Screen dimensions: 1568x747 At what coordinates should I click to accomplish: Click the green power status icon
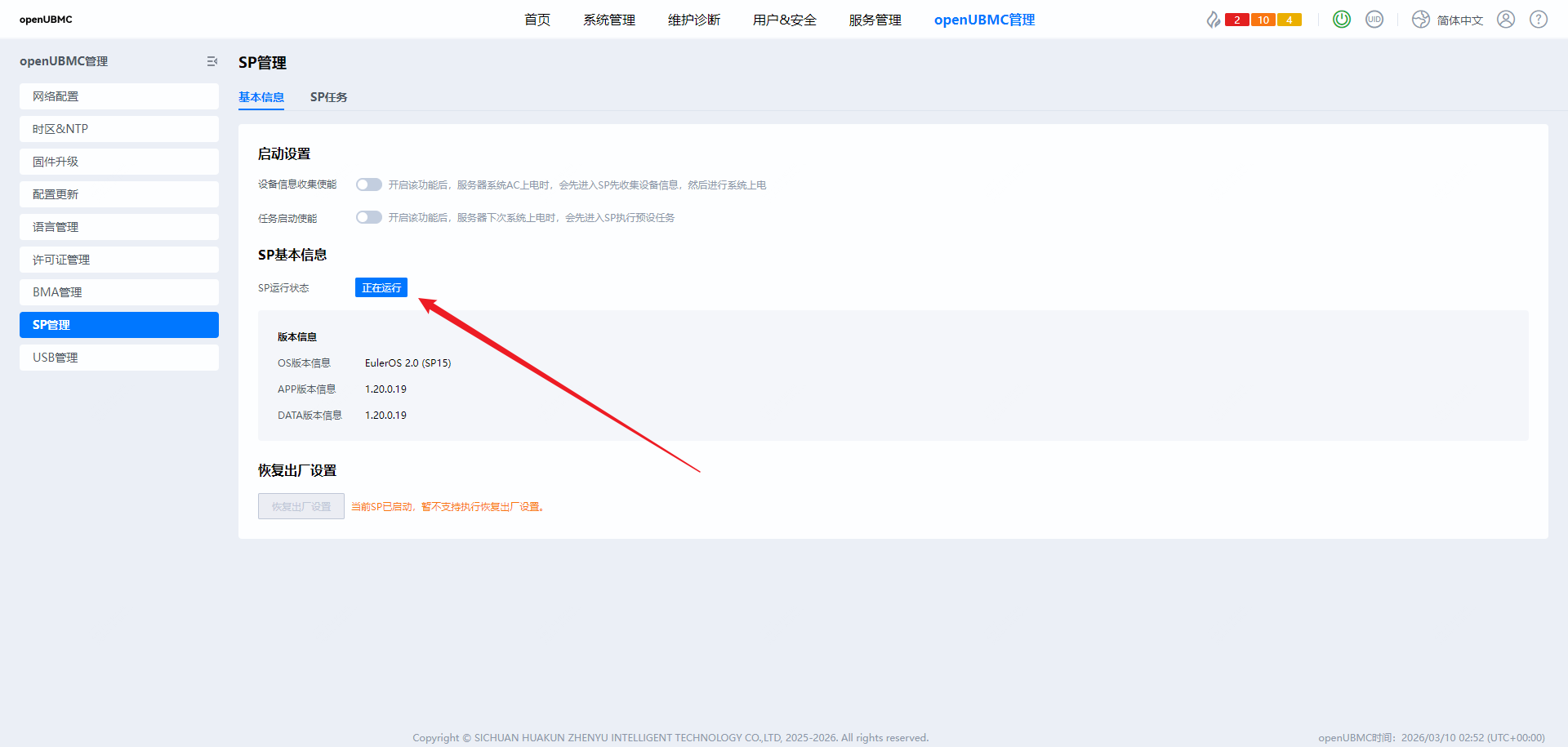point(1341,20)
